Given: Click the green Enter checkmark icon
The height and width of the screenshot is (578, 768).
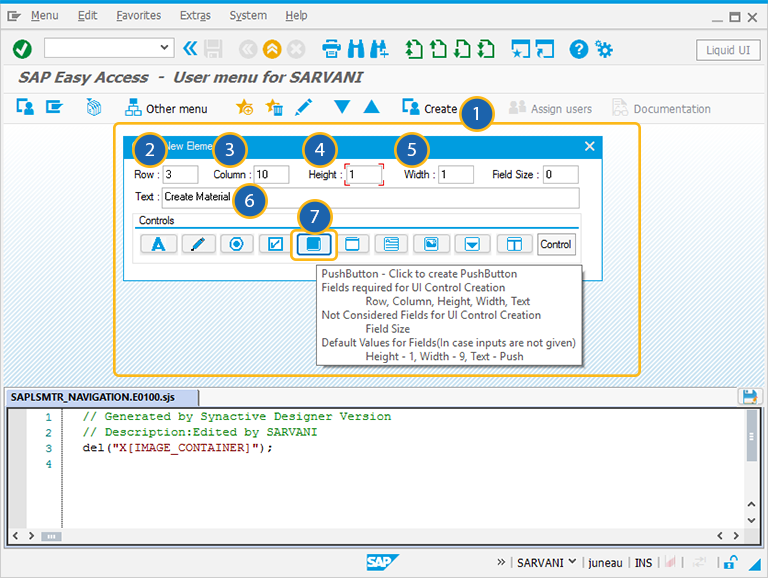Looking at the screenshot, I should (22, 49).
